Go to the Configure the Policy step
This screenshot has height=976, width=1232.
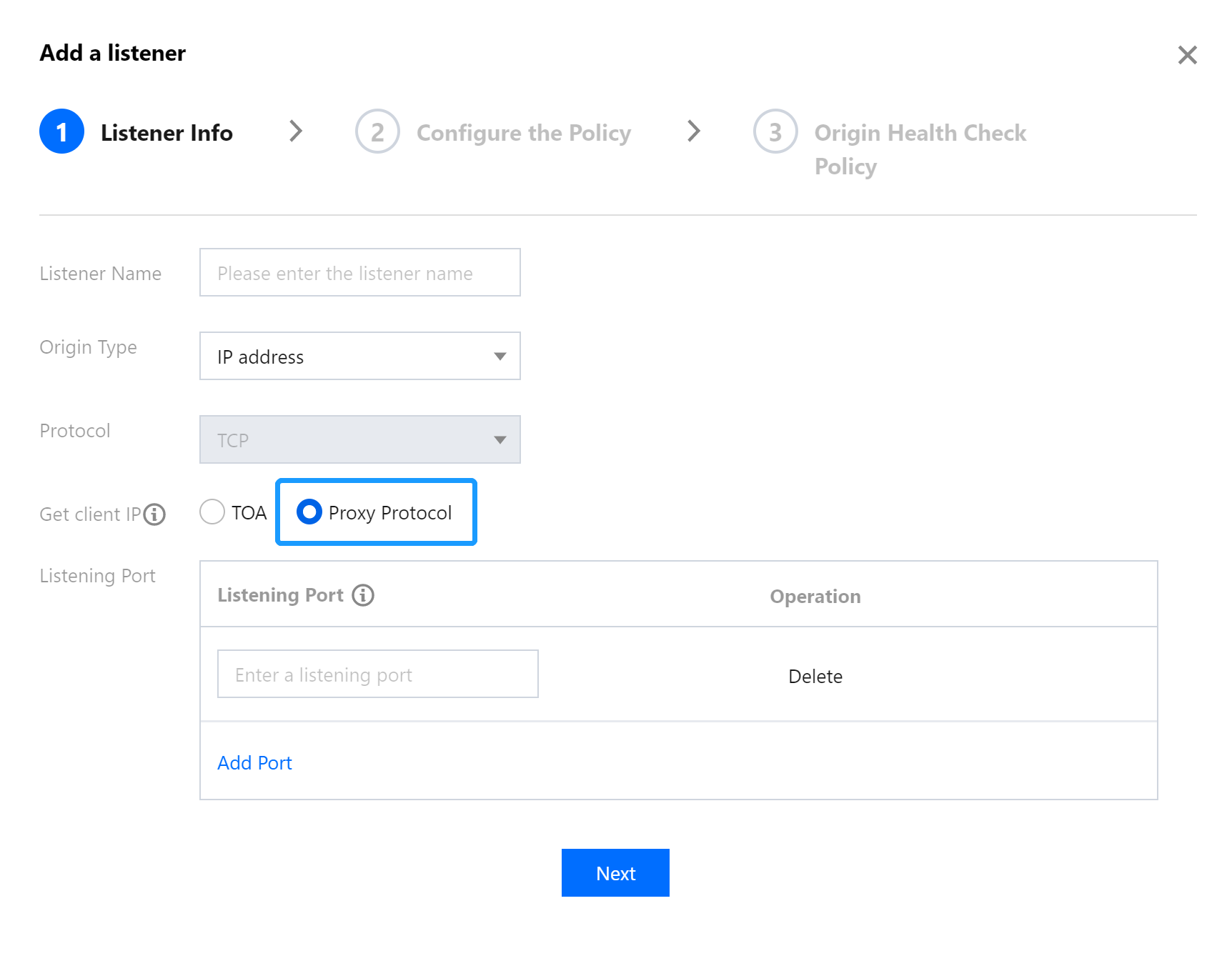pos(523,133)
